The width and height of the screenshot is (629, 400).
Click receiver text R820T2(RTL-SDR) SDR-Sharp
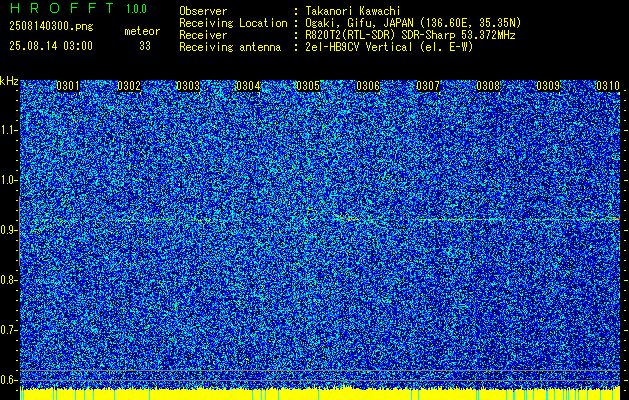382,35
